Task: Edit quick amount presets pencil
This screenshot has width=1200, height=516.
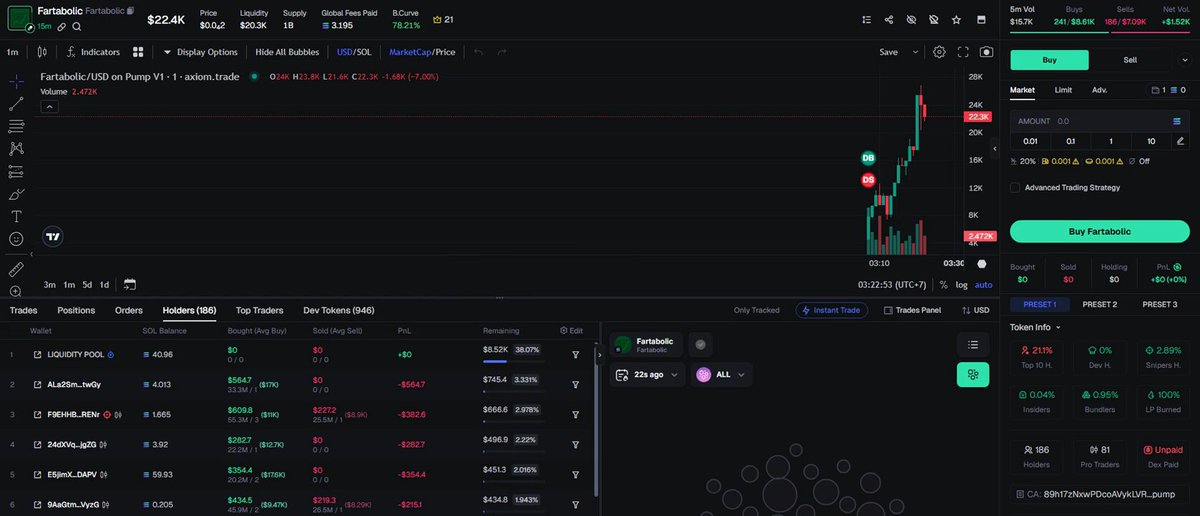Action: tap(1181, 141)
